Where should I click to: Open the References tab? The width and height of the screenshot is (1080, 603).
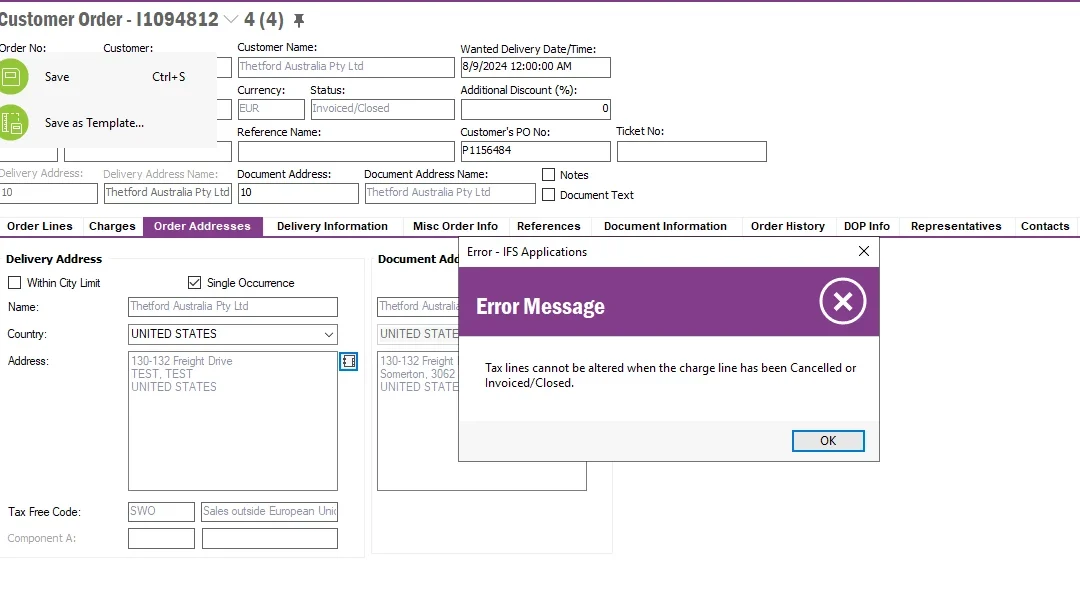(549, 226)
